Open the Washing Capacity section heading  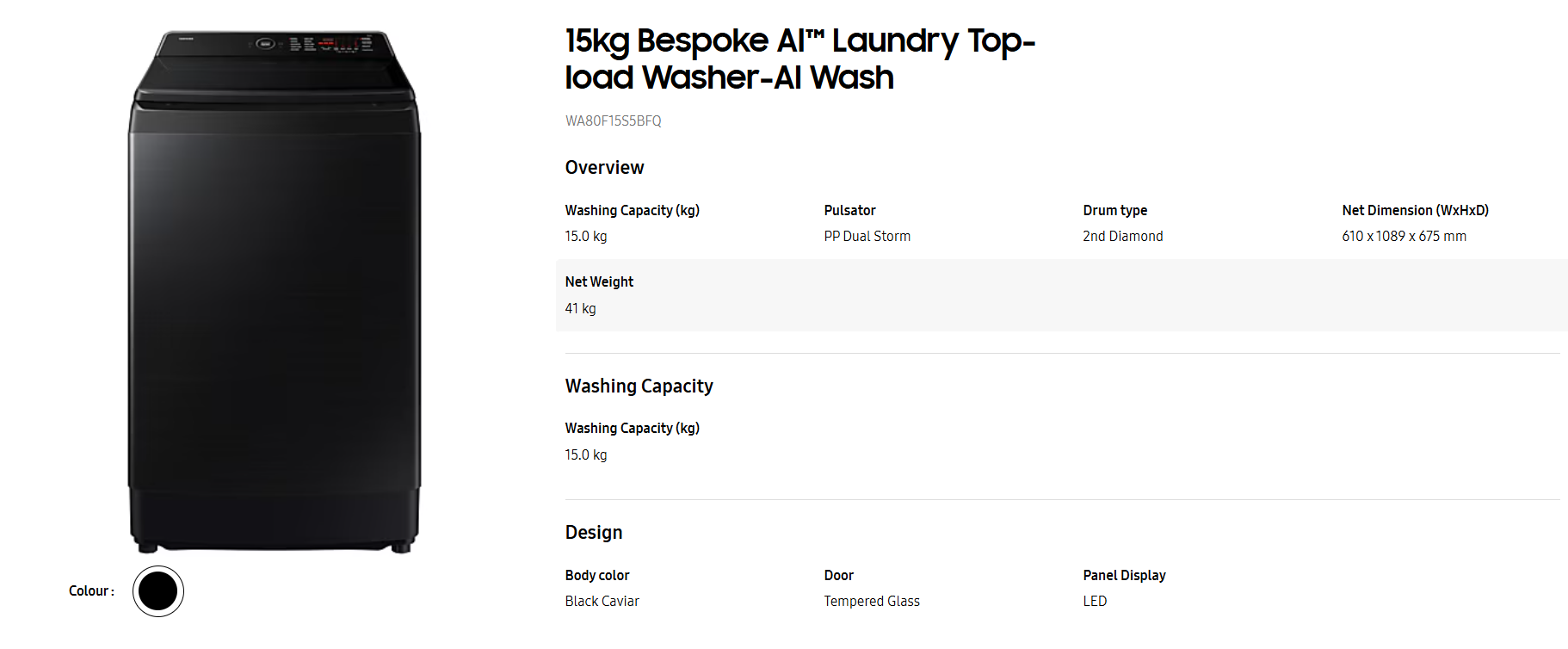pyautogui.click(x=638, y=386)
